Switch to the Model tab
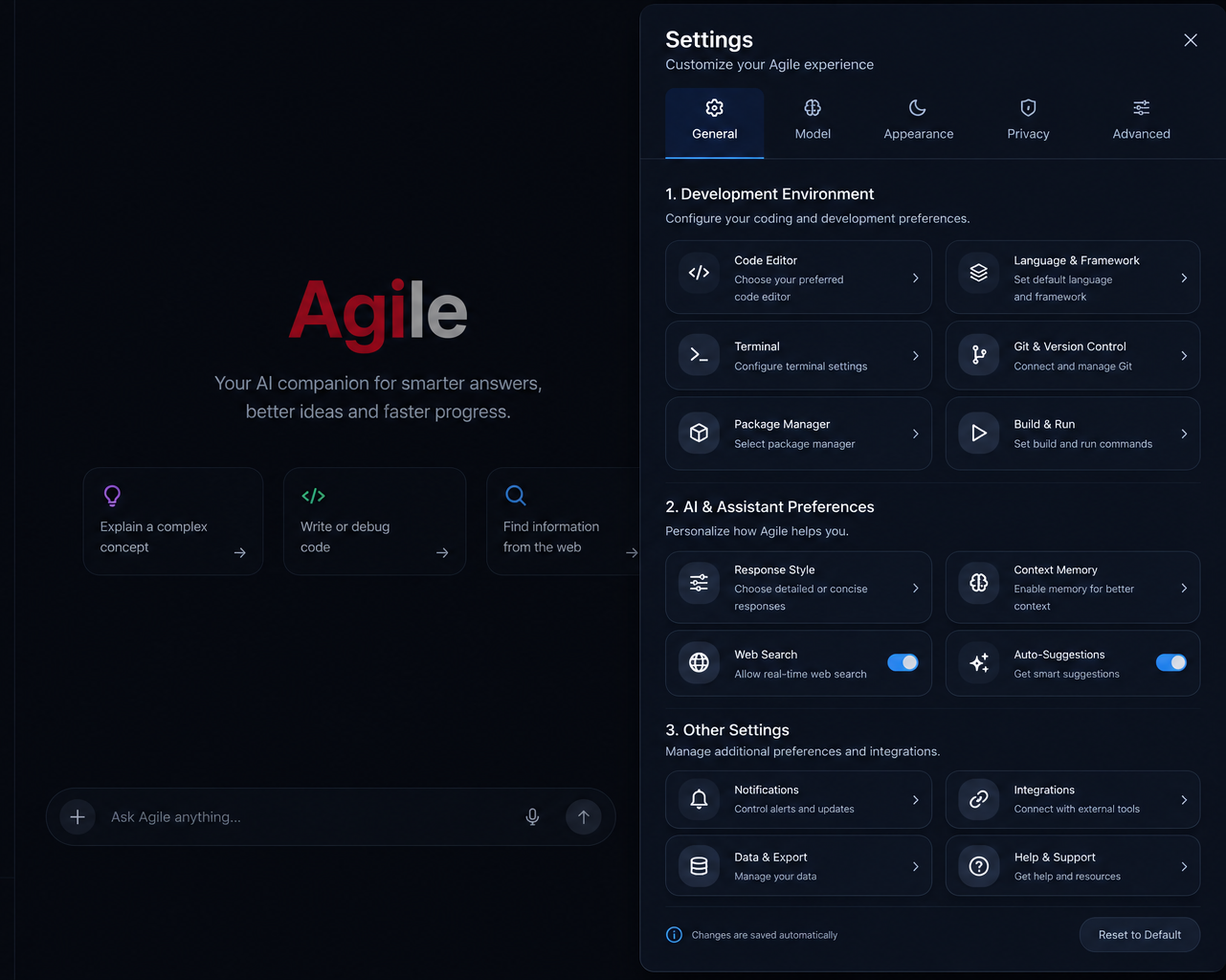Screen dimensions: 1226x980 coord(813,122)
